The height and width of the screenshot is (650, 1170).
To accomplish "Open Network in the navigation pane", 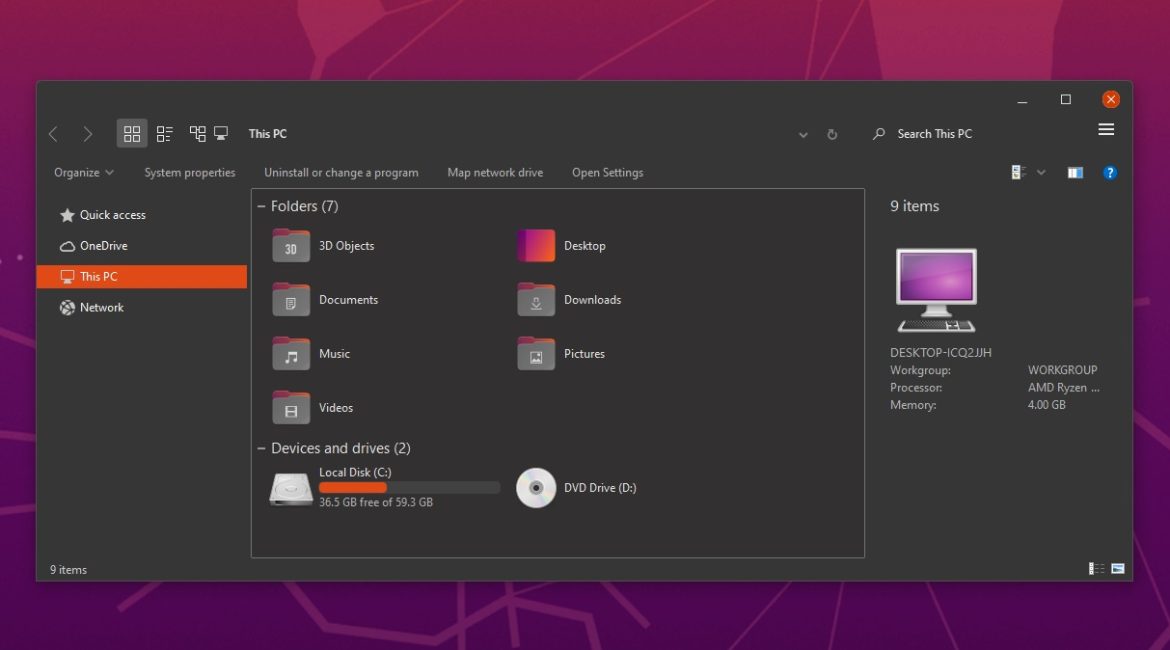I will click(x=101, y=308).
